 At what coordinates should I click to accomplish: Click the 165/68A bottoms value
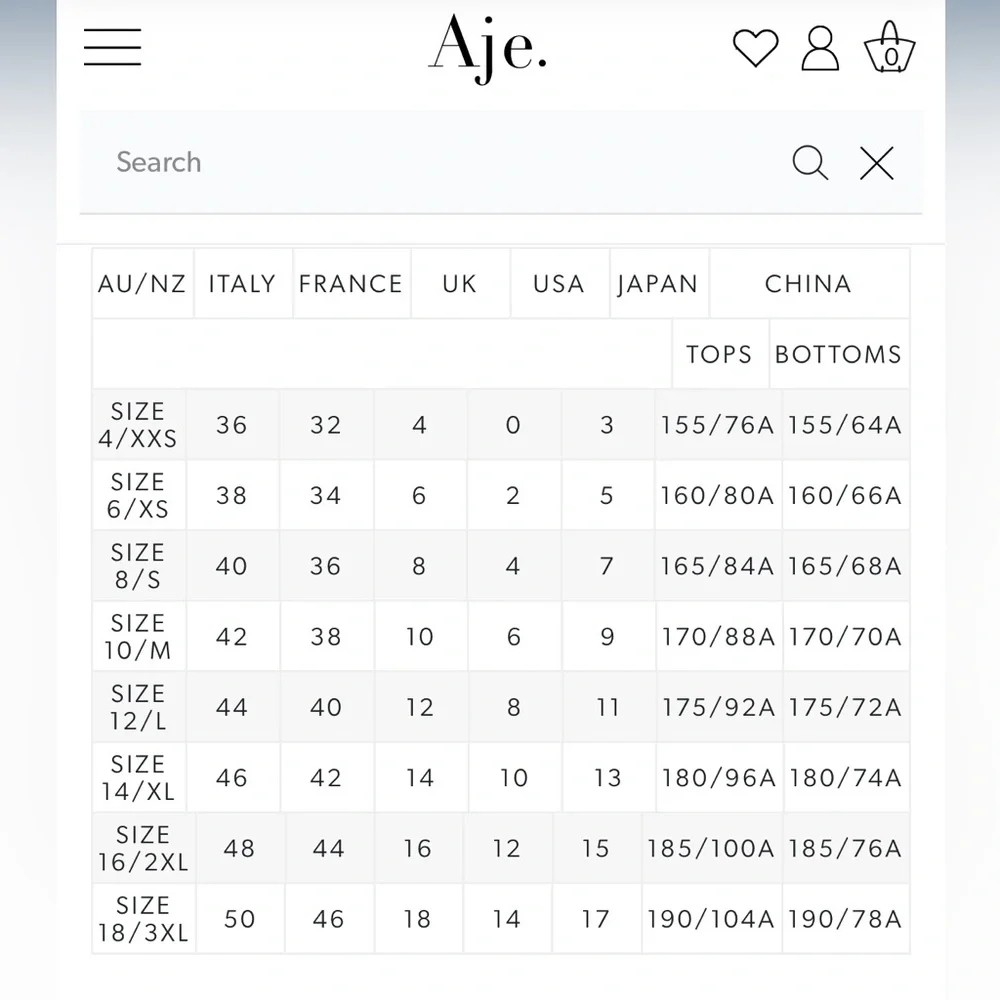pyautogui.click(x=846, y=566)
